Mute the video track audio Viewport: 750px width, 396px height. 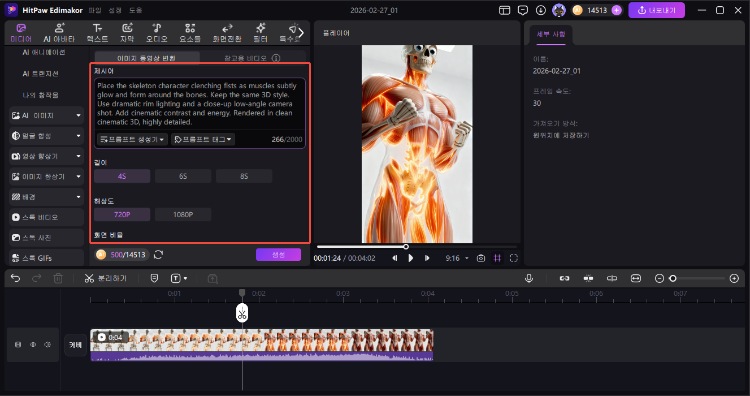tap(47, 344)
